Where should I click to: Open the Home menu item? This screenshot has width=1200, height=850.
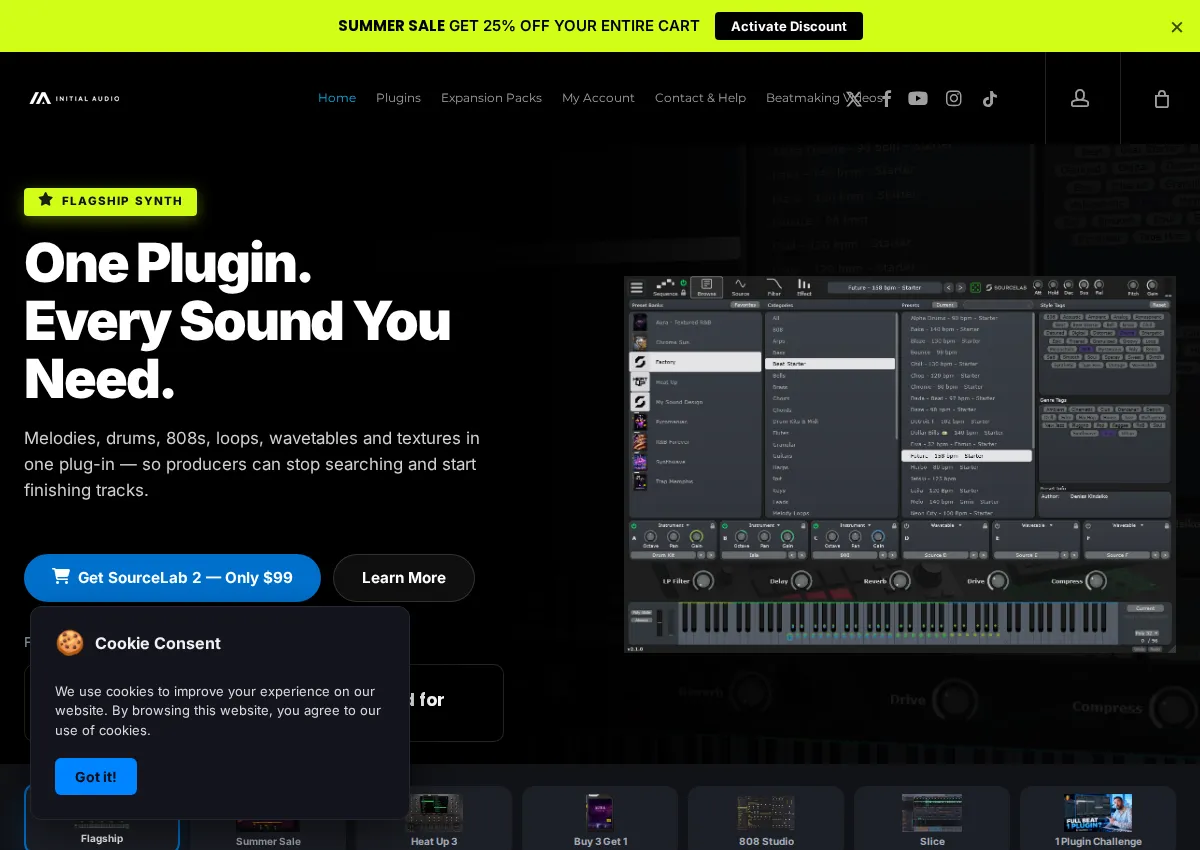[x=337, y=98]
